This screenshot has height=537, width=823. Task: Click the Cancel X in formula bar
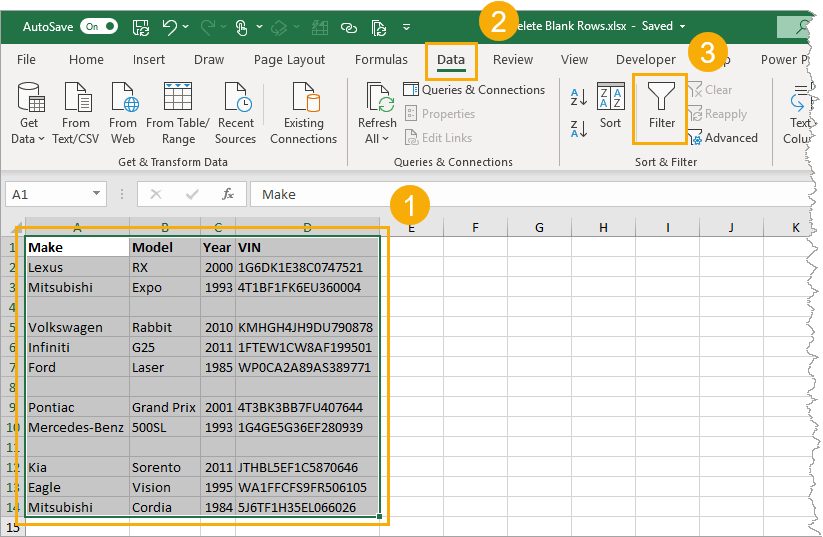pos(156,194)
